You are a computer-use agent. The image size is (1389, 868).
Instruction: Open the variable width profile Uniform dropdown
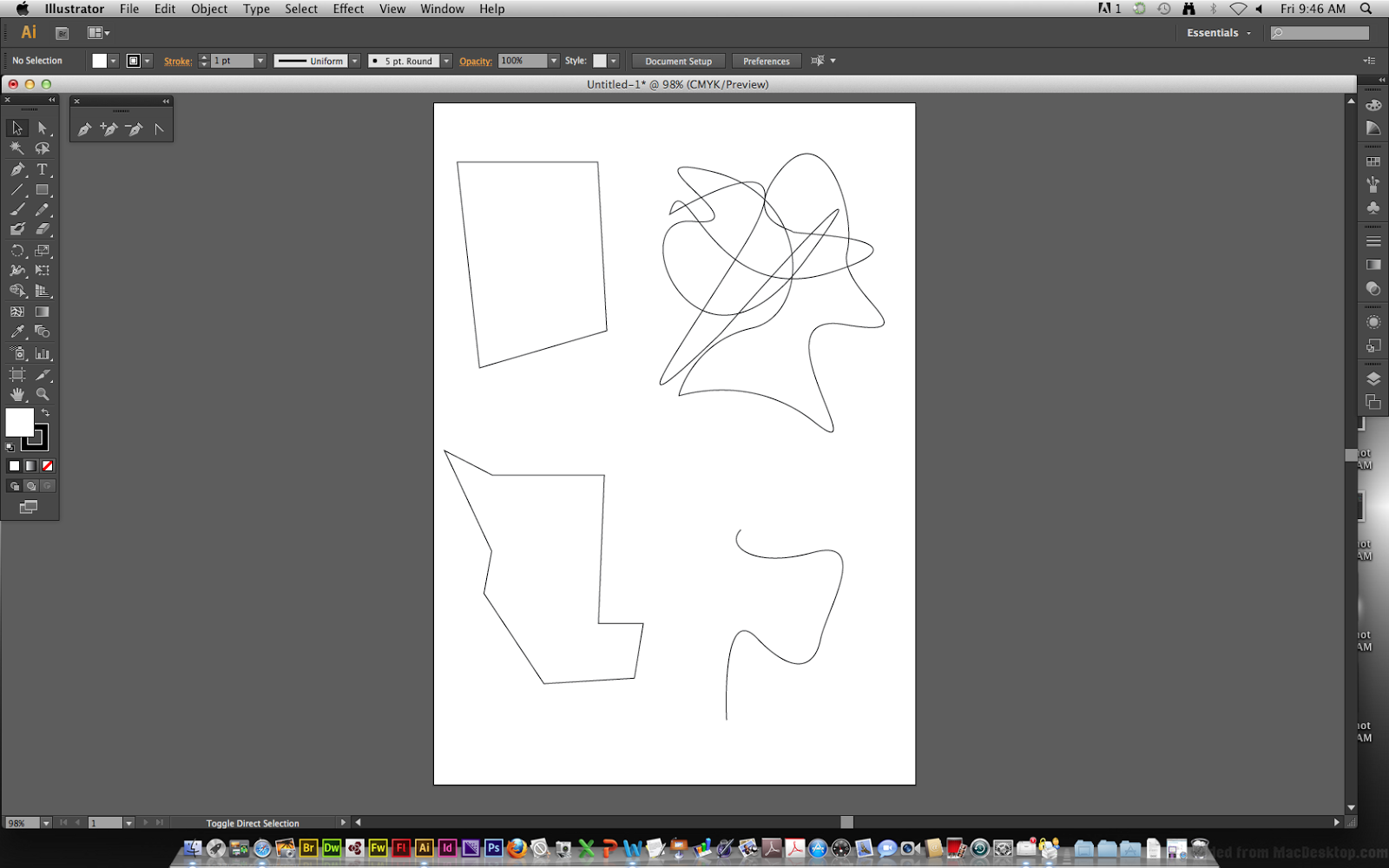point(355,61)
